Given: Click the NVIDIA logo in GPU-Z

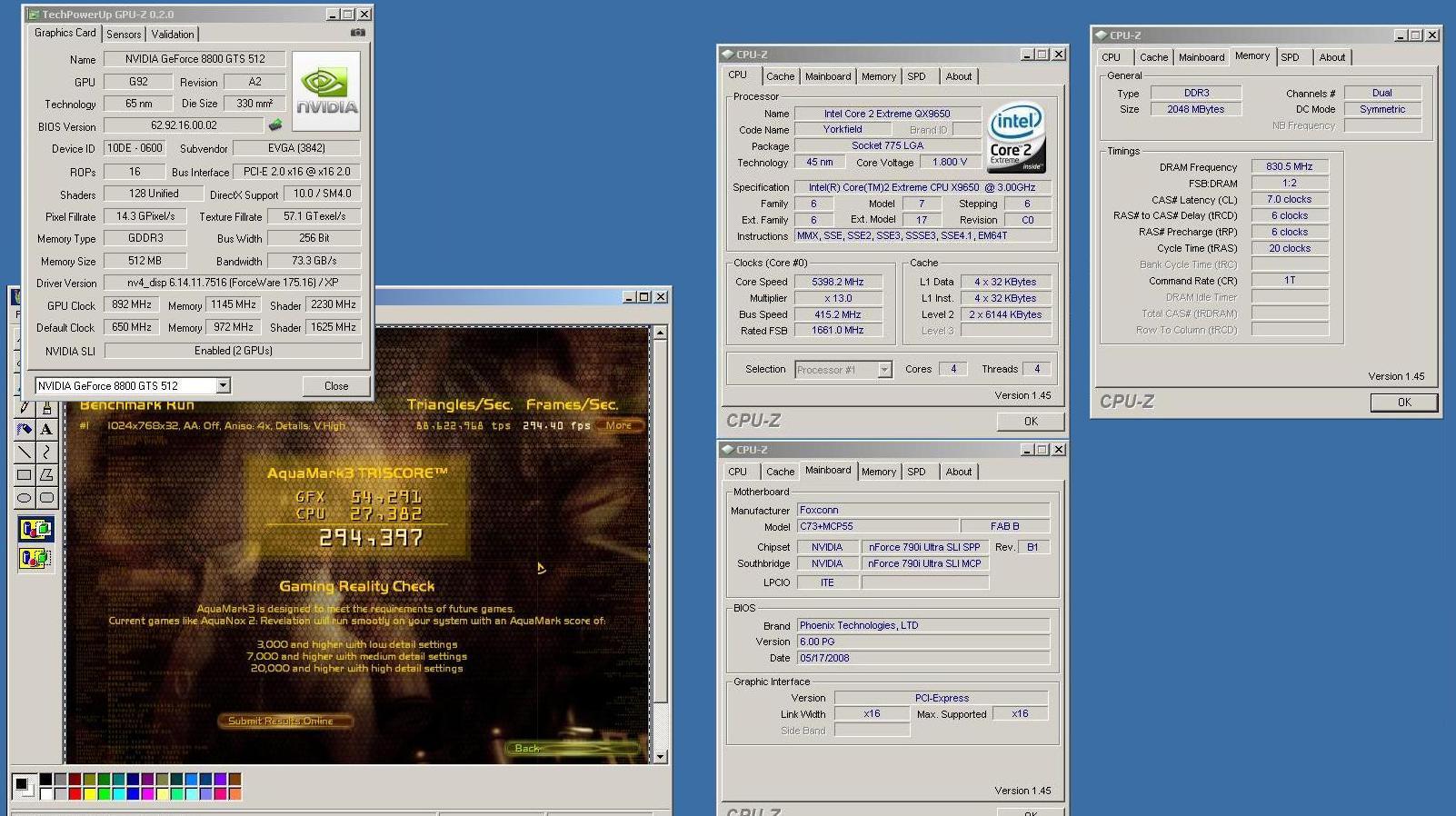Looking at the screenshot, I should 326,92.
